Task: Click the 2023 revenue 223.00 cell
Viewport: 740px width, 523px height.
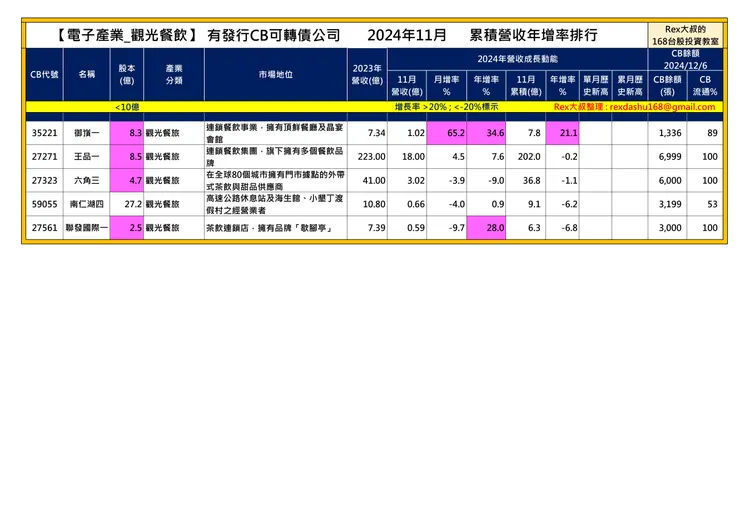Action: pyautogui.click(x=367, y=156)
